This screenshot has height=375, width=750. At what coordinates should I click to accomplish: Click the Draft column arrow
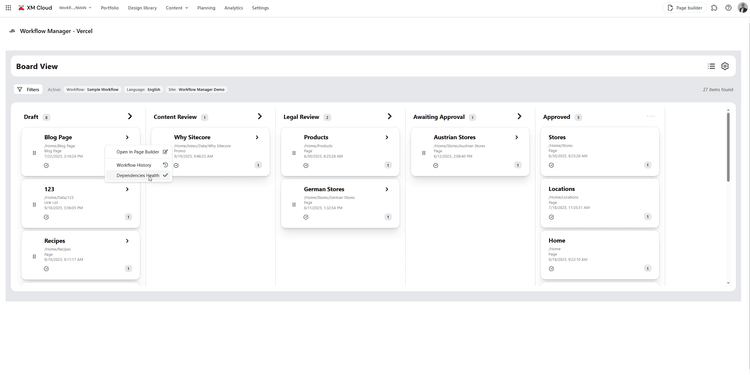(x=130, y=116)
